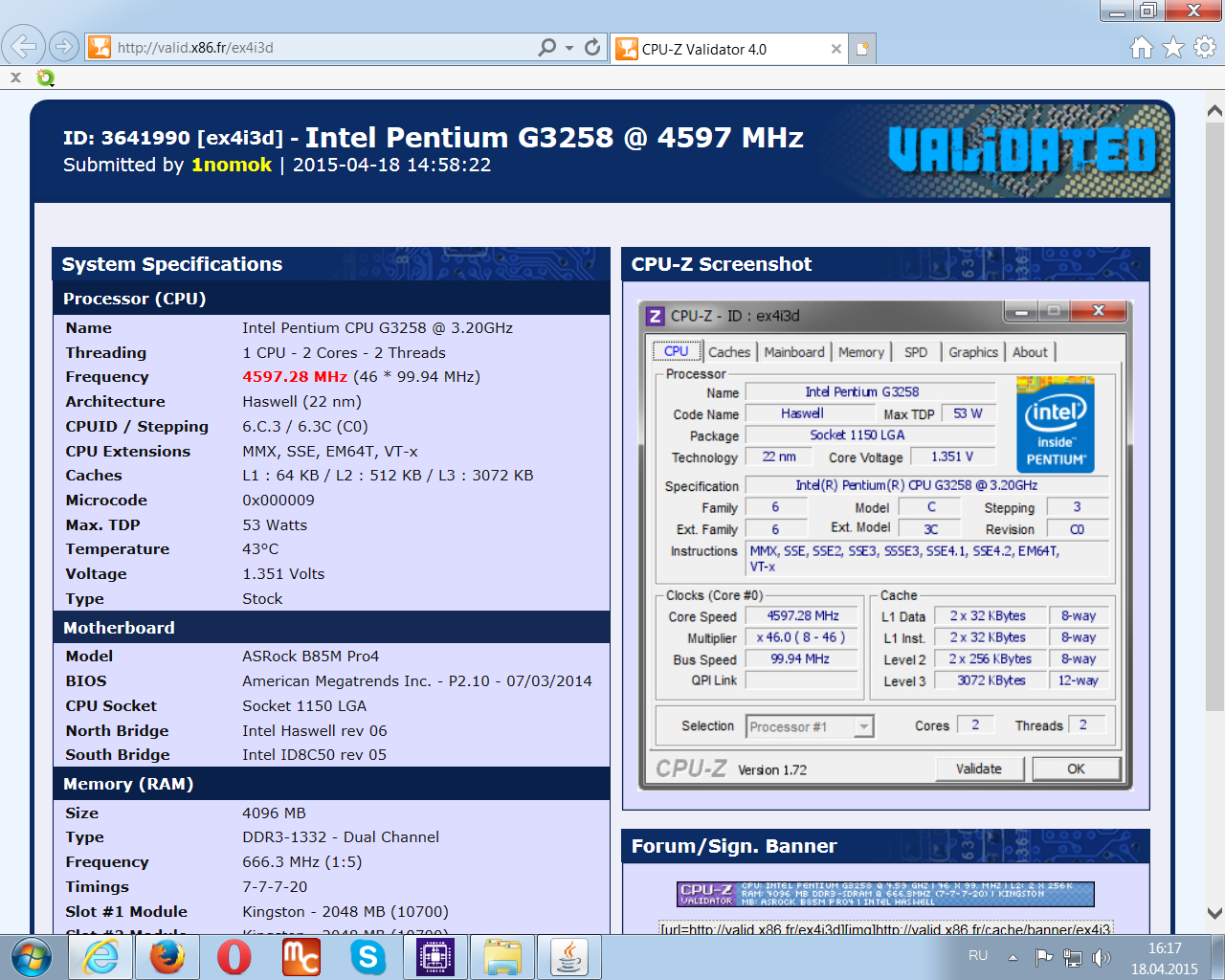Click the CPU-Z window title Z icon
Screen dimensions: 1225x980
tap(656, 316)
